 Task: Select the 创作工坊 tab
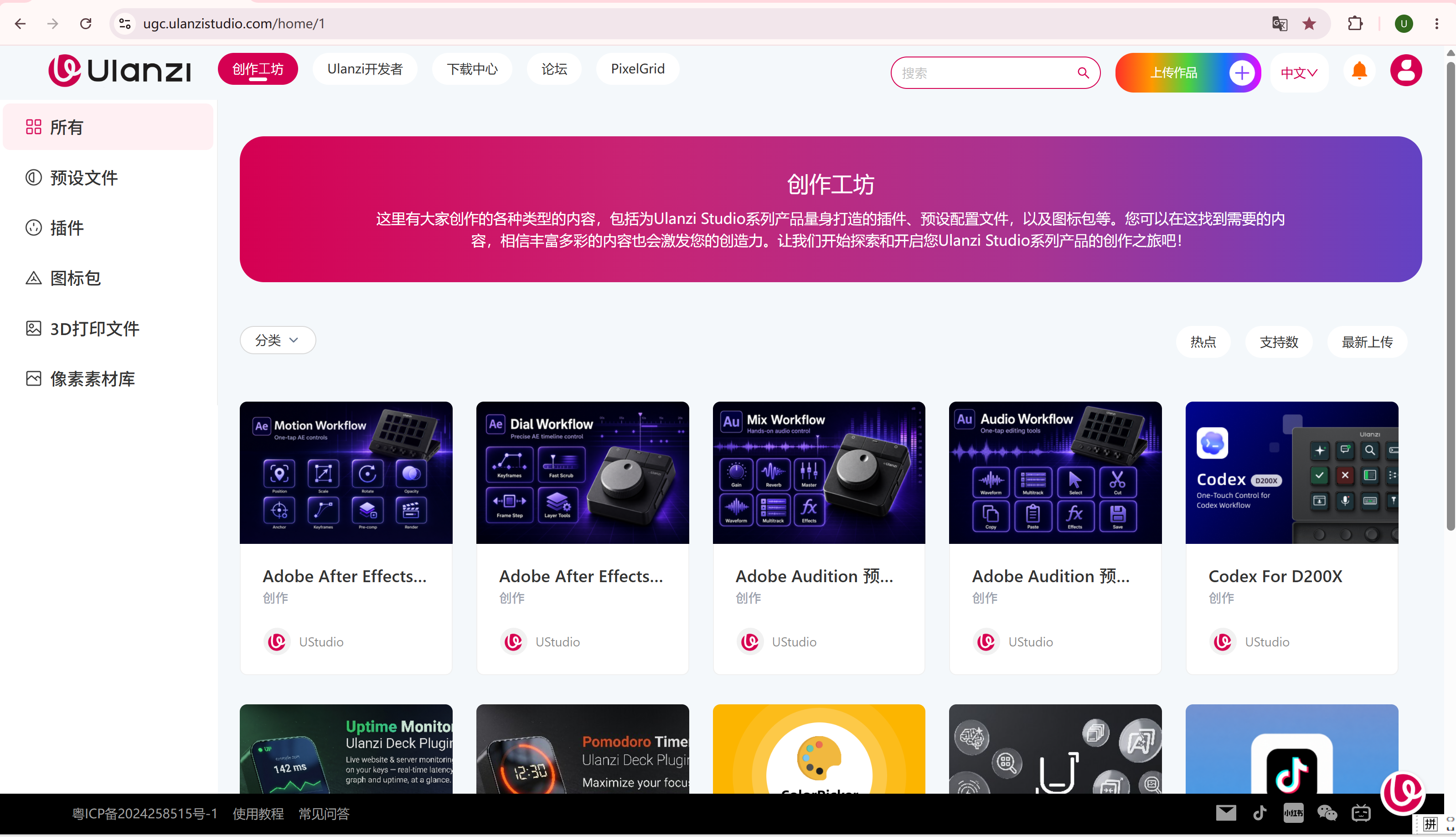[258, 69]
